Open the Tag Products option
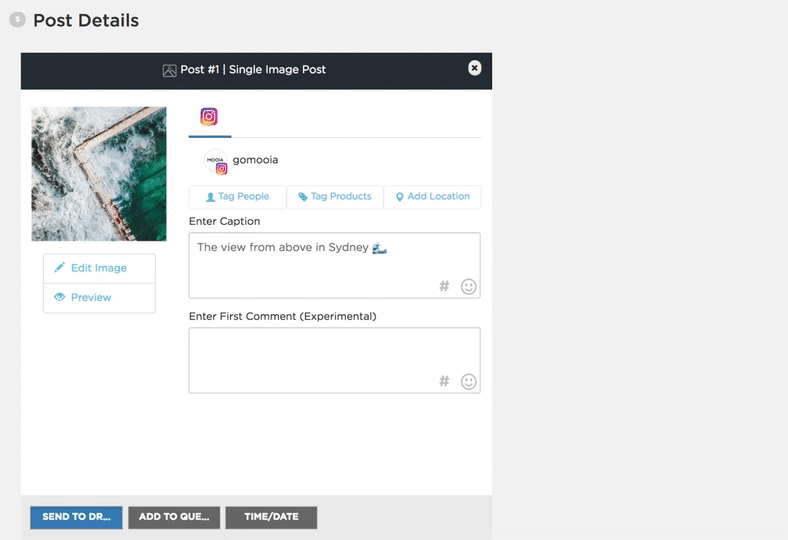788x540 pixels. tap(334, 197)
